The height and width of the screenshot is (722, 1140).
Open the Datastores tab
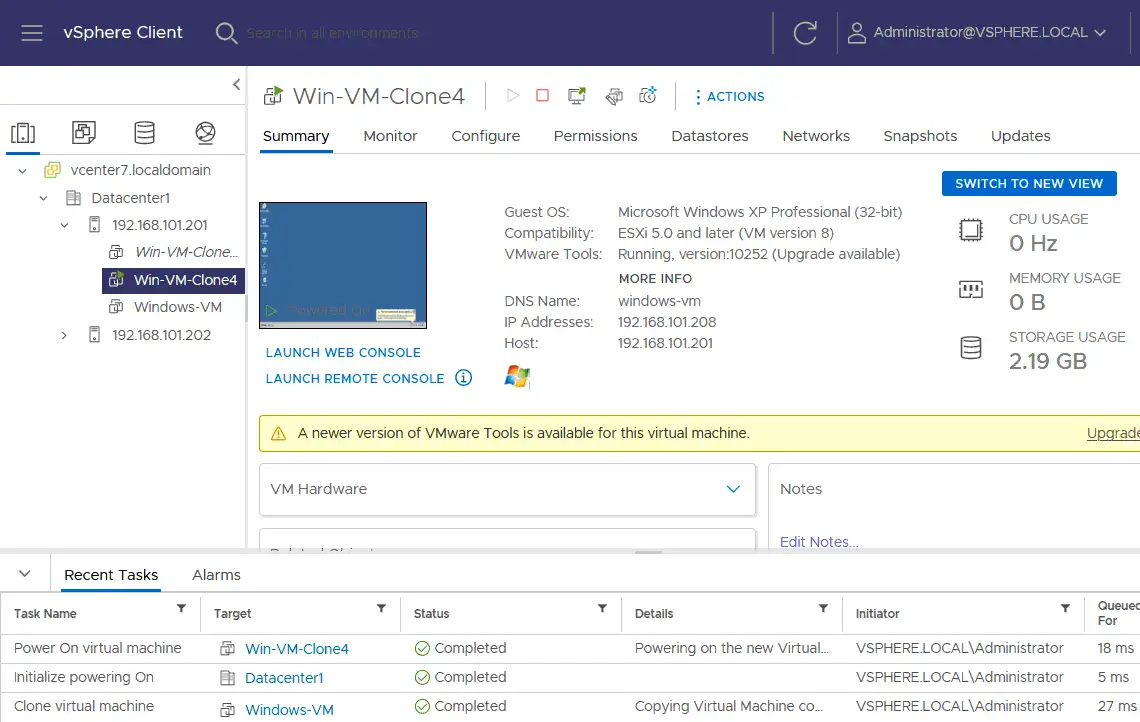pos(710,136)
